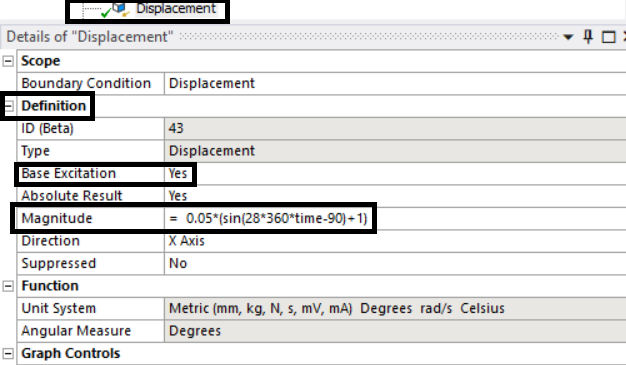Image resolution: width=626 pixels, height=365 pixels.
Task: Click the Type Displacement value field
Action: (395, 151)
